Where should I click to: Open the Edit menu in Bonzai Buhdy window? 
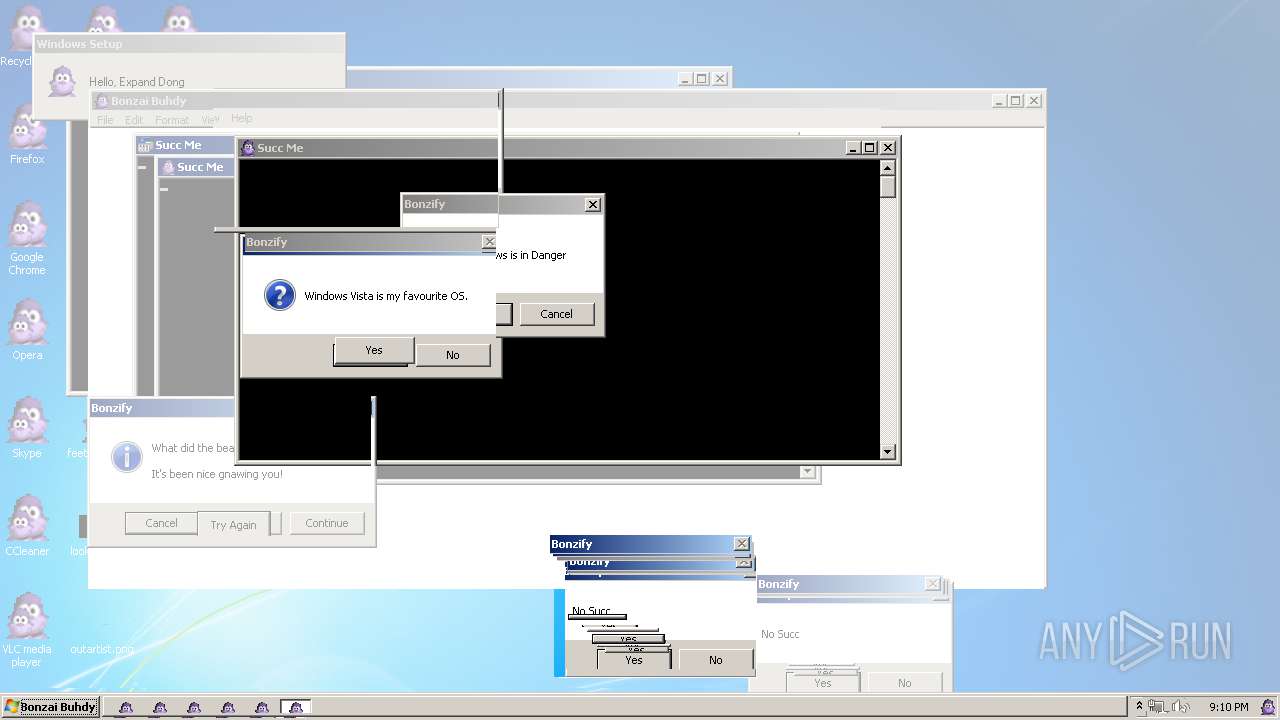tap(134, 120)
